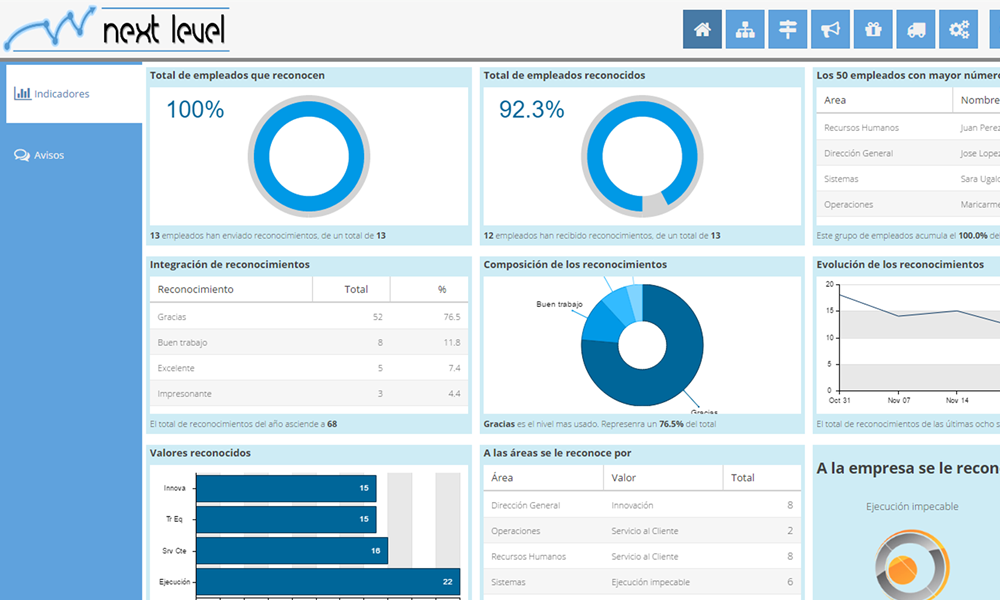The width and height of the screenshot is (1000, 600).
Task: Select the Indicadores sidebar tab
Action: click(74, 94)
